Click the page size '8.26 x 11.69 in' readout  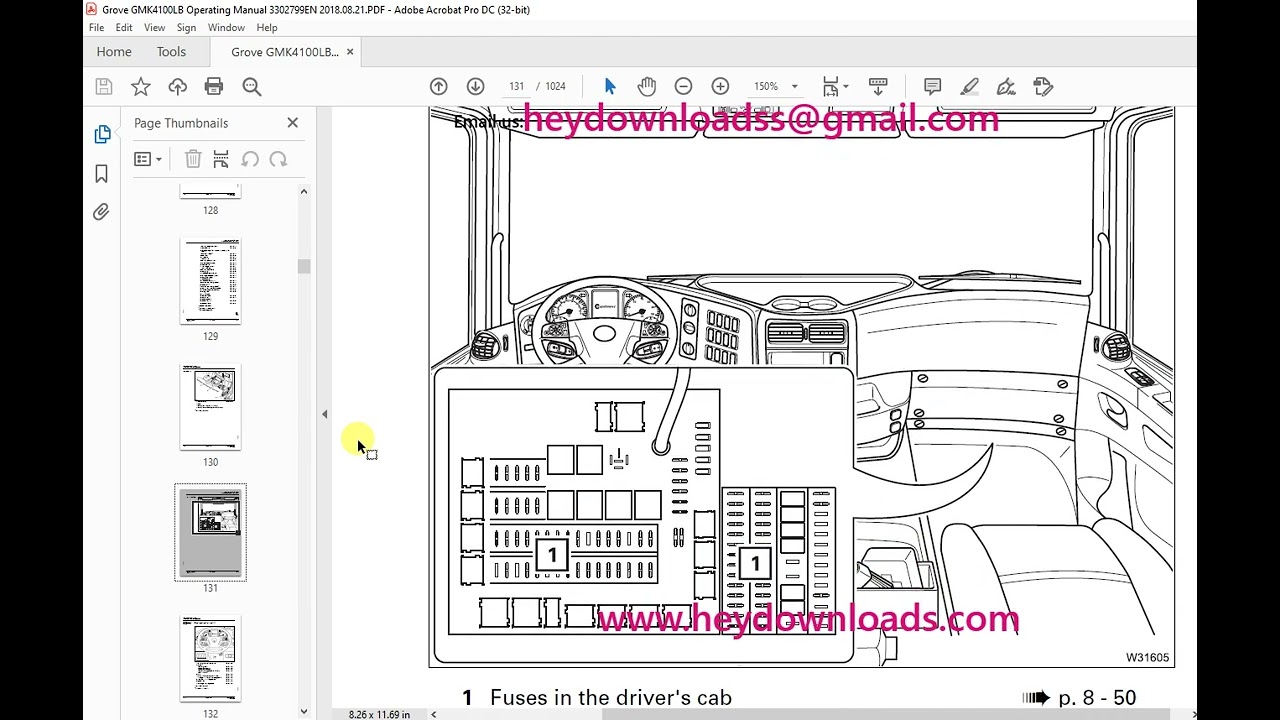click(379, 714)
